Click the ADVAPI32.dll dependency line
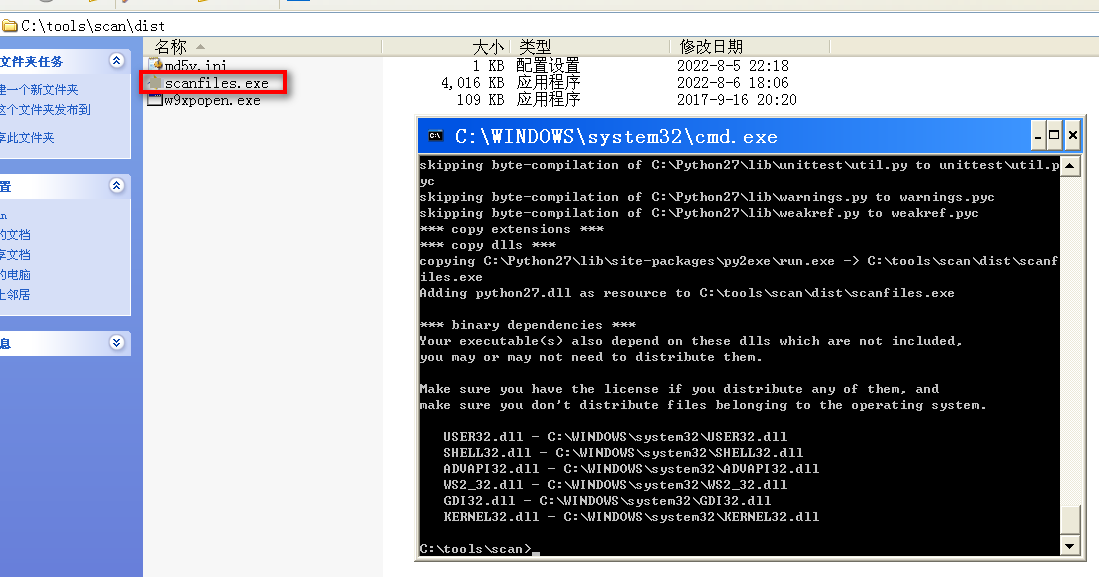The height and width of the screenshot is (577, 1099). 632,469
